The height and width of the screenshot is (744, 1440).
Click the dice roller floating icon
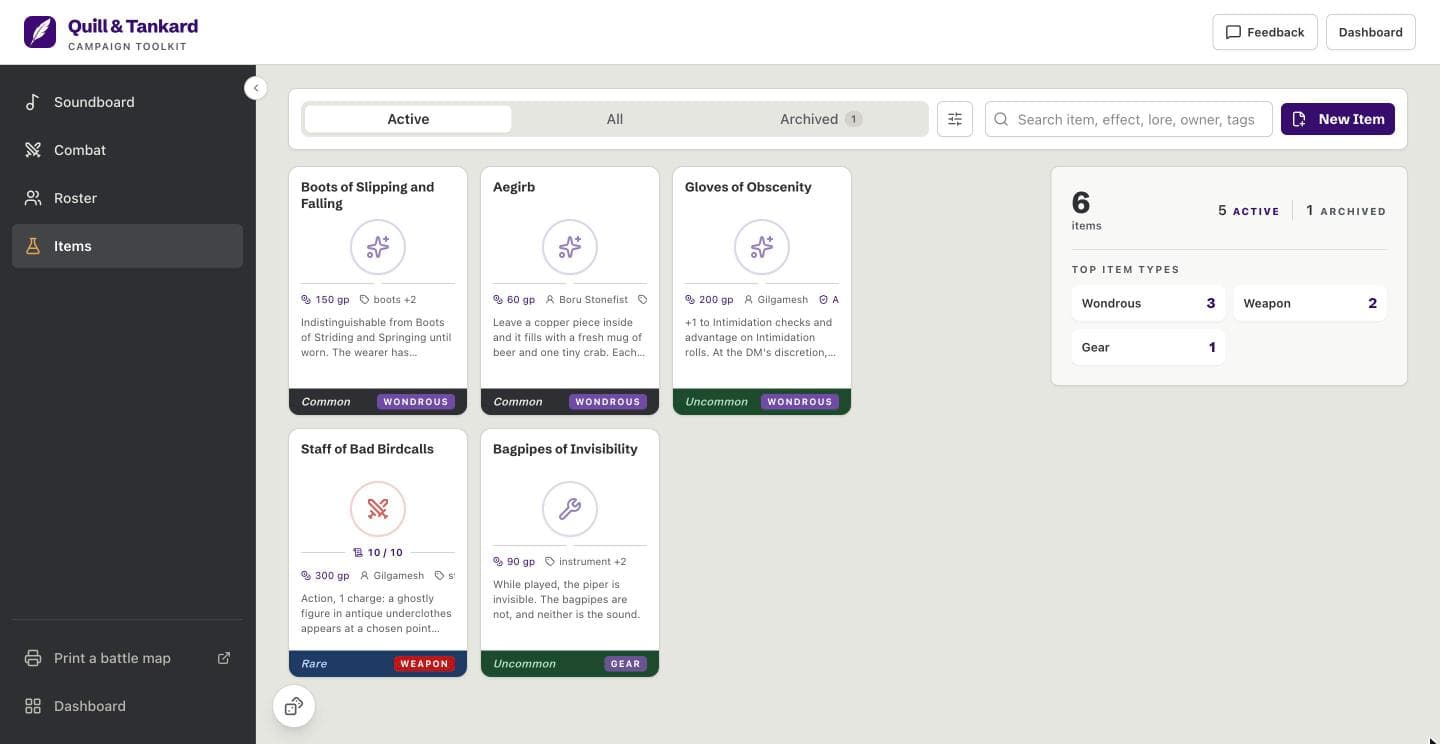tap(294, 706)
